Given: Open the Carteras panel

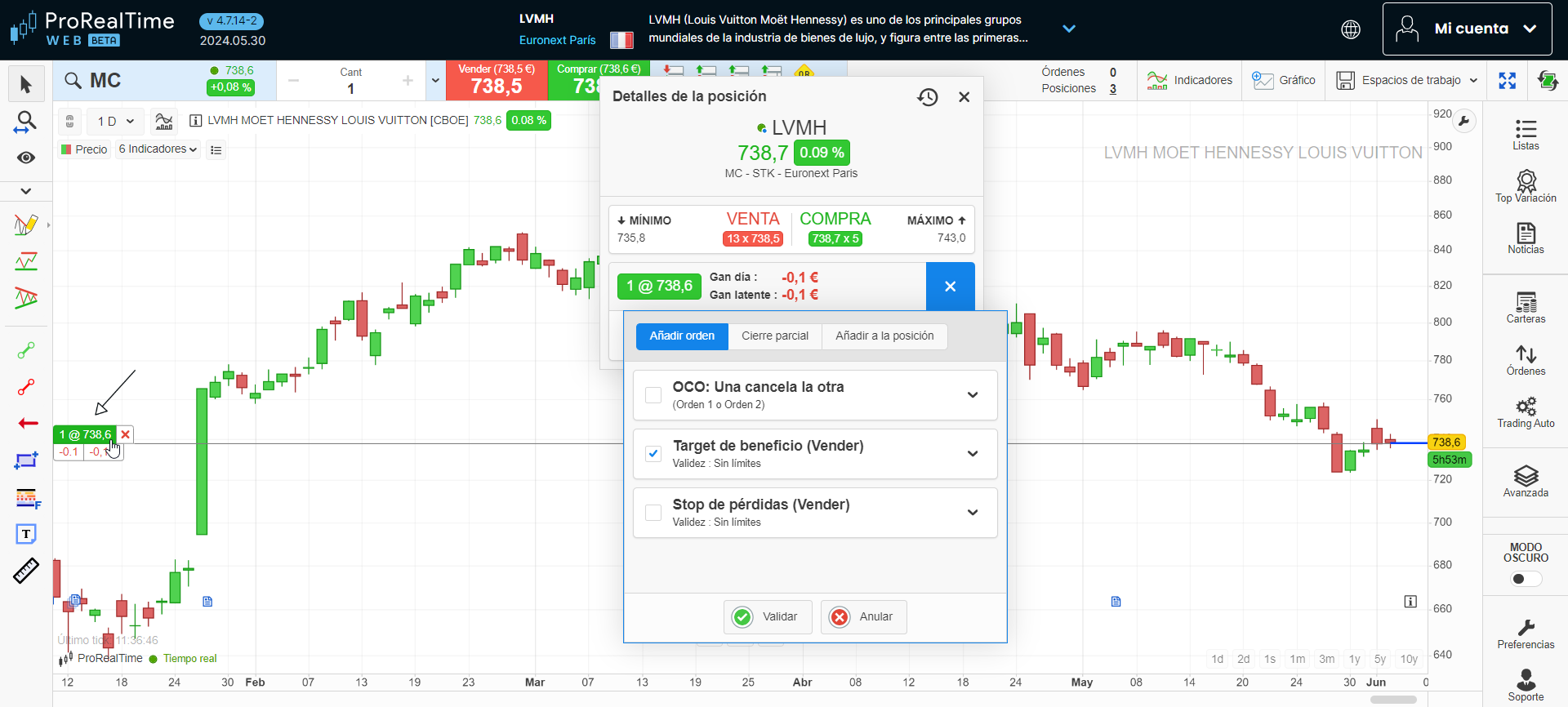Looking at the screenshot, I should tap(1526, 308).
